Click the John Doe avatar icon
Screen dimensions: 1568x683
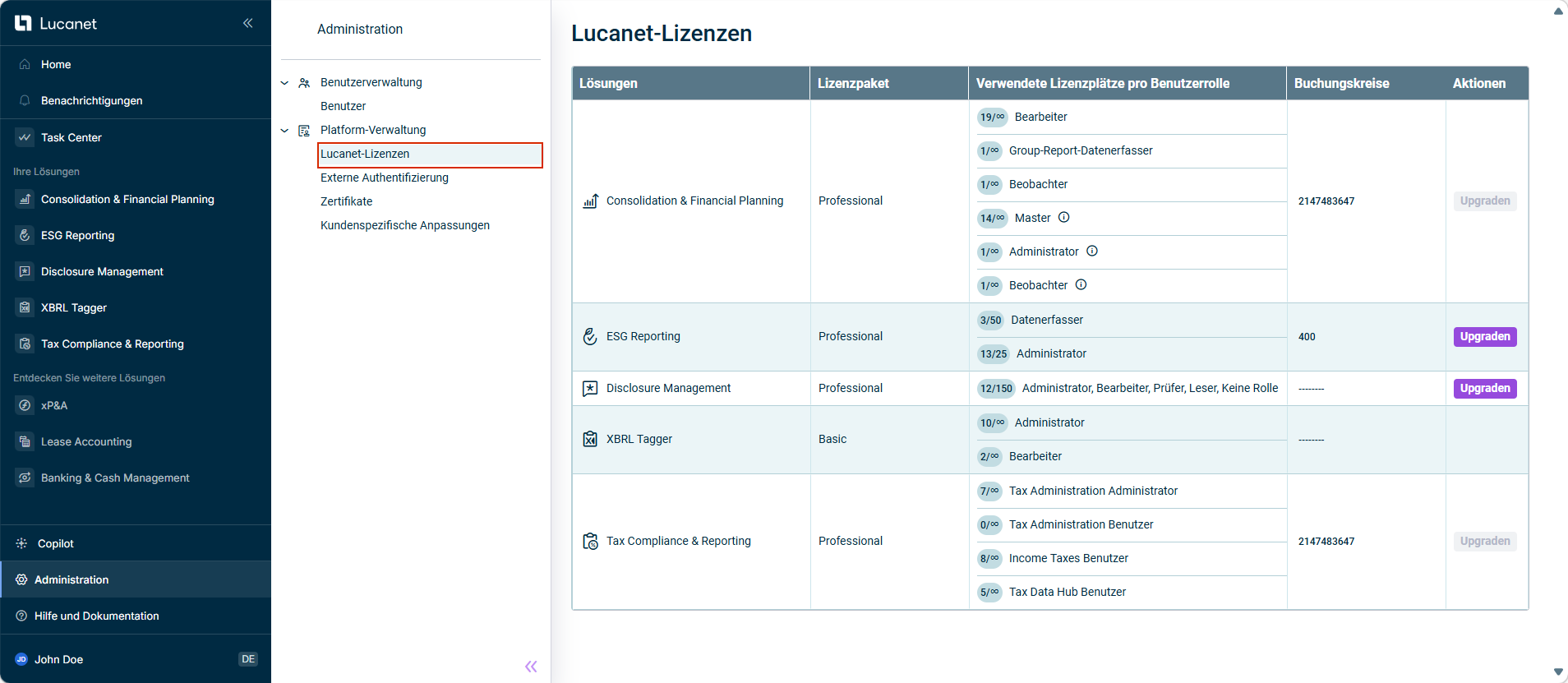tap(21, 659)
